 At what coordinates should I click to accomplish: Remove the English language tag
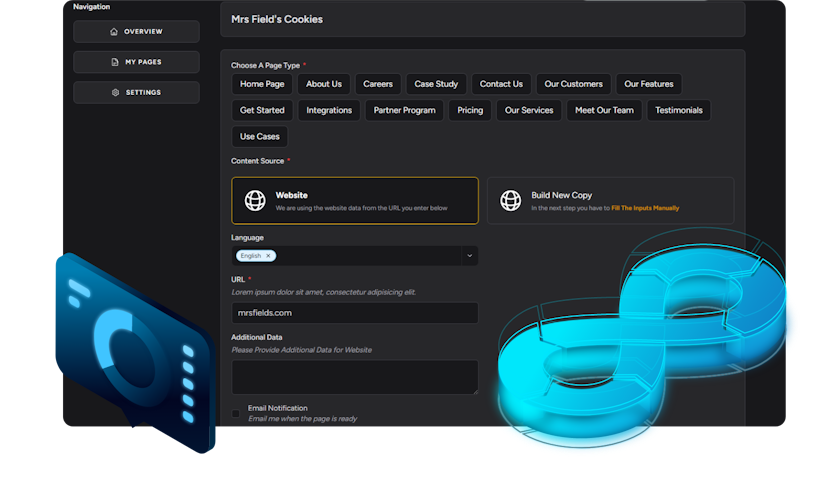click(268, 256)
